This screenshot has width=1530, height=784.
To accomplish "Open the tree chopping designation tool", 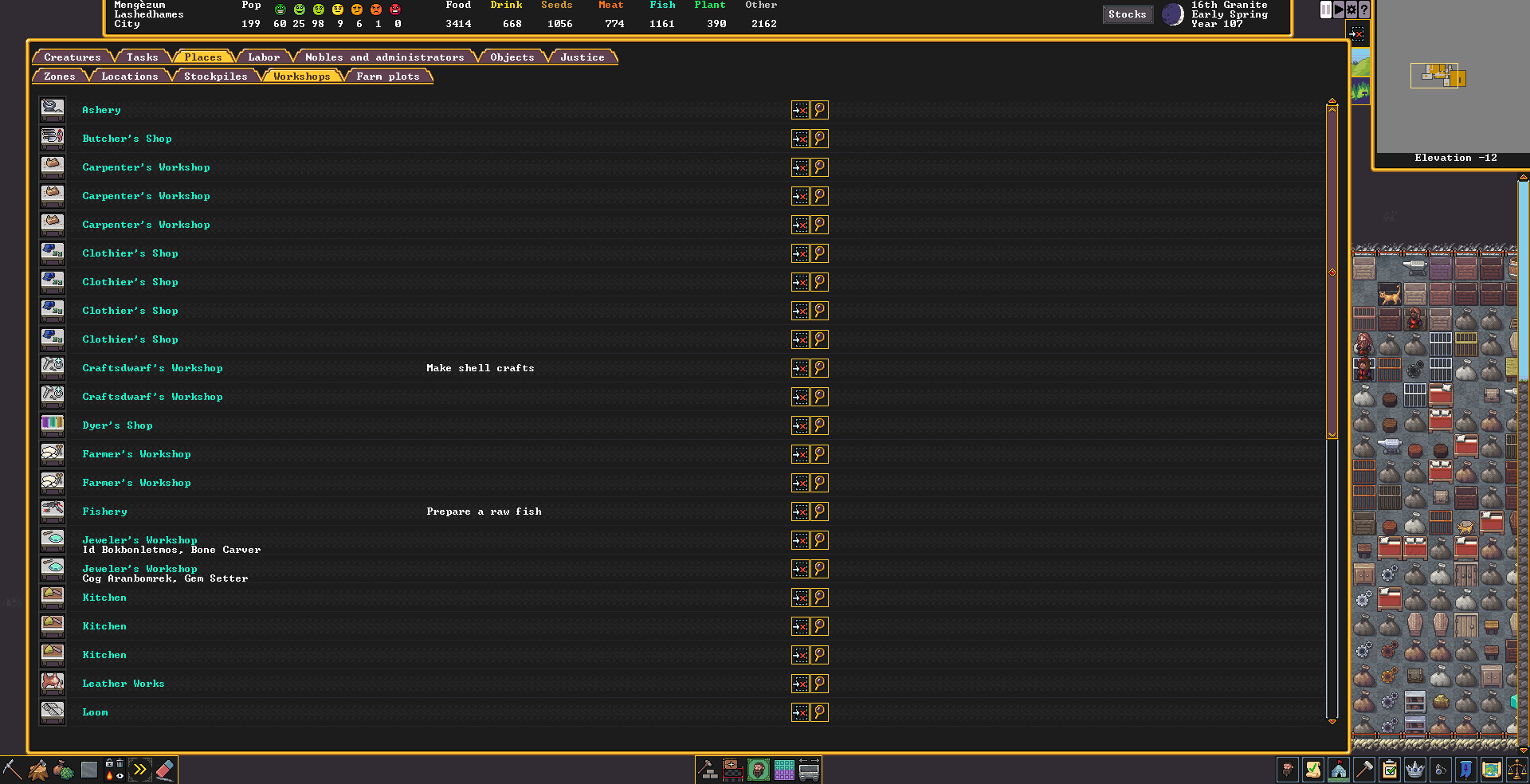I will click(x=37, y=770).
